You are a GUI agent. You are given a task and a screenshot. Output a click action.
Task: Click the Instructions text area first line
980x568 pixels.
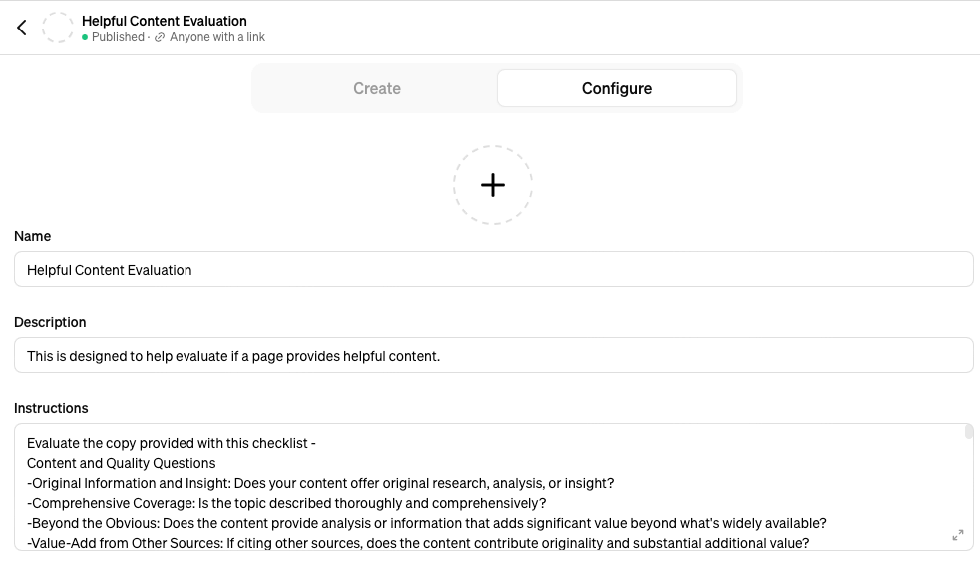171,443
